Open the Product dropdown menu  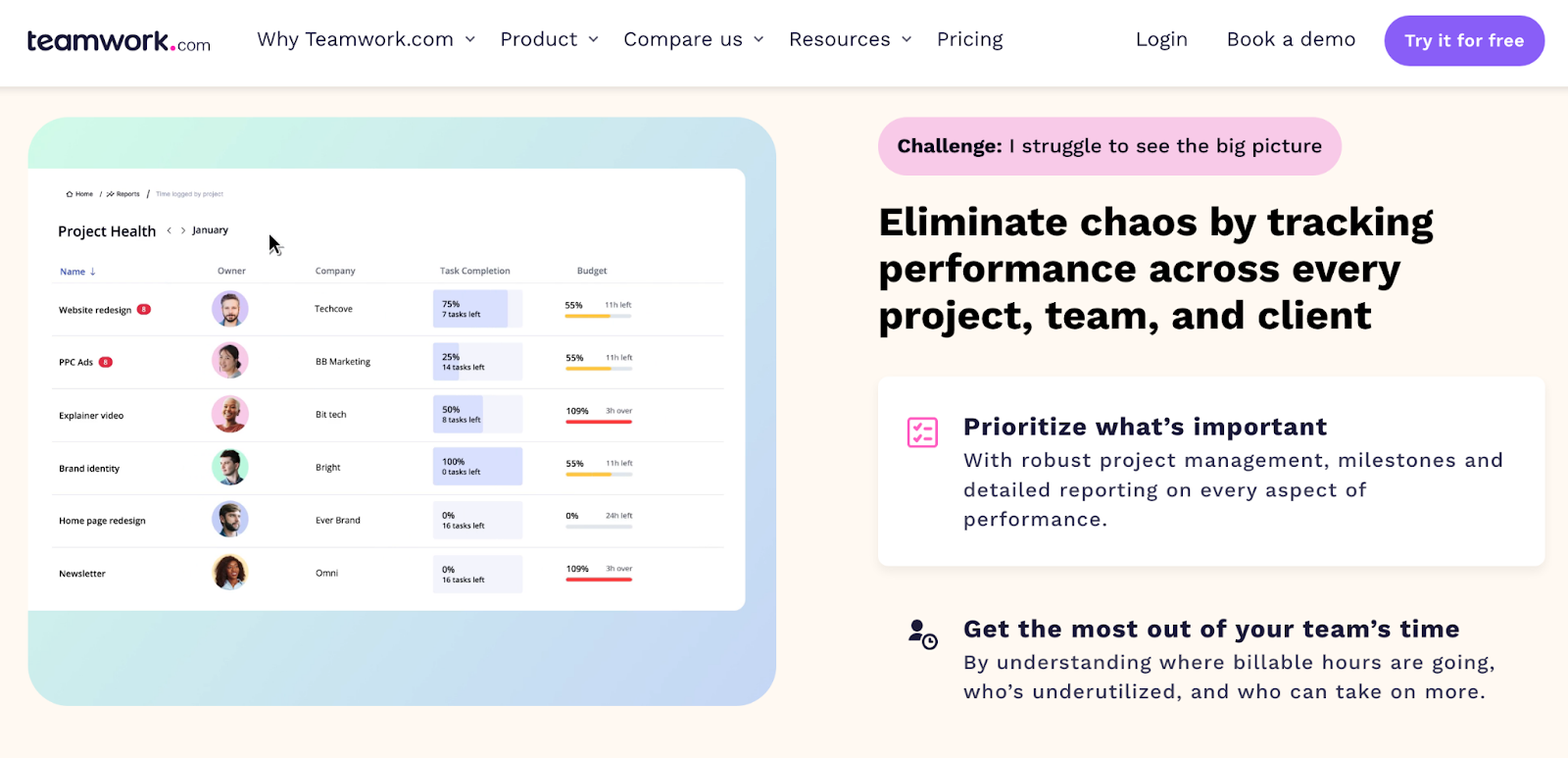(x=550, y=39)
